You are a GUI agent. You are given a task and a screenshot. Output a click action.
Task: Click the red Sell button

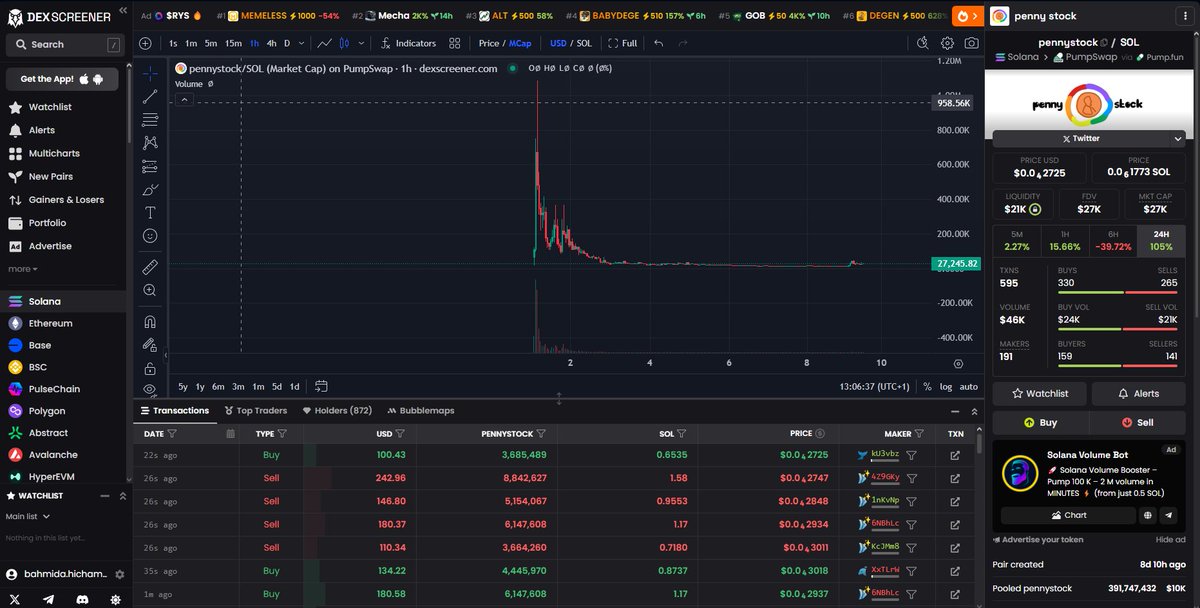(x=1138, y=422)
